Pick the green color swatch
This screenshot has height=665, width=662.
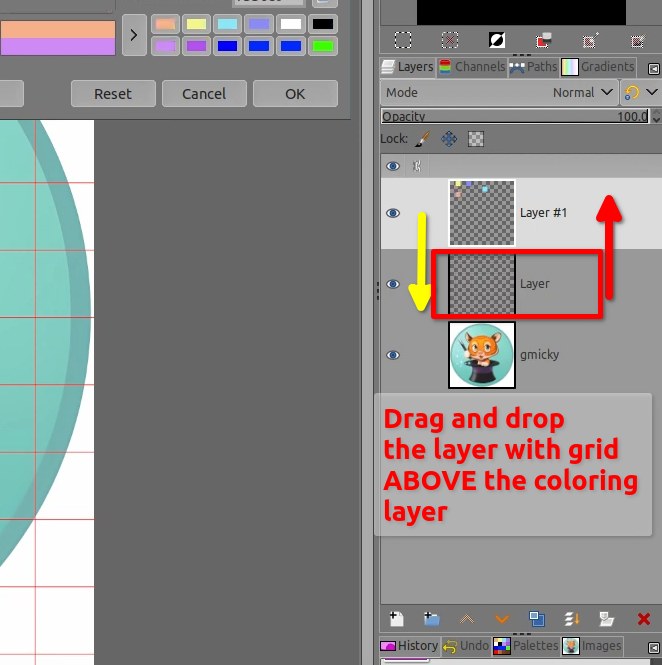point(322,46)
